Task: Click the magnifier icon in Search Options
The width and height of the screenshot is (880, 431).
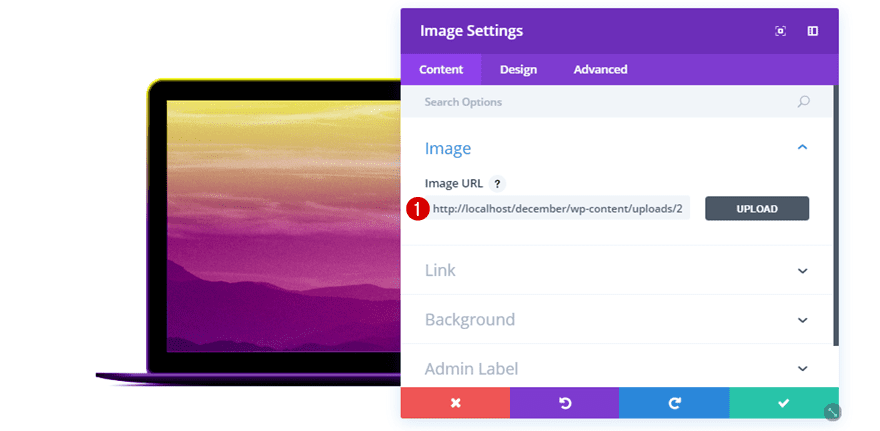Action: 803,101
